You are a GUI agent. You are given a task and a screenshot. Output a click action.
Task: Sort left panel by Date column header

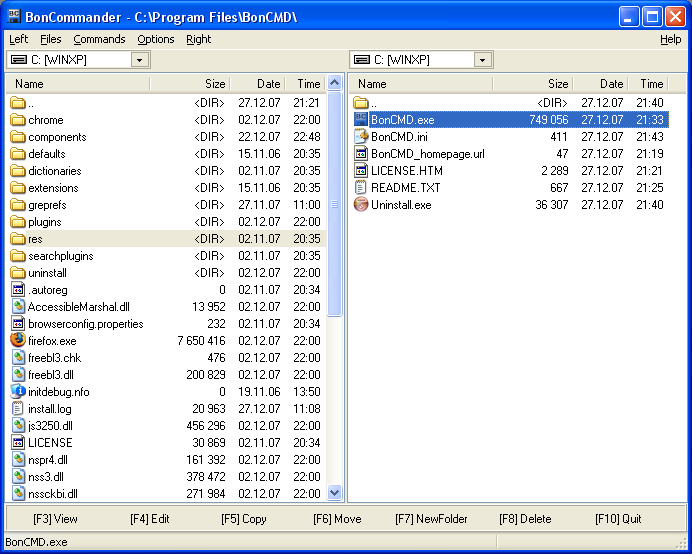point(258,83)
